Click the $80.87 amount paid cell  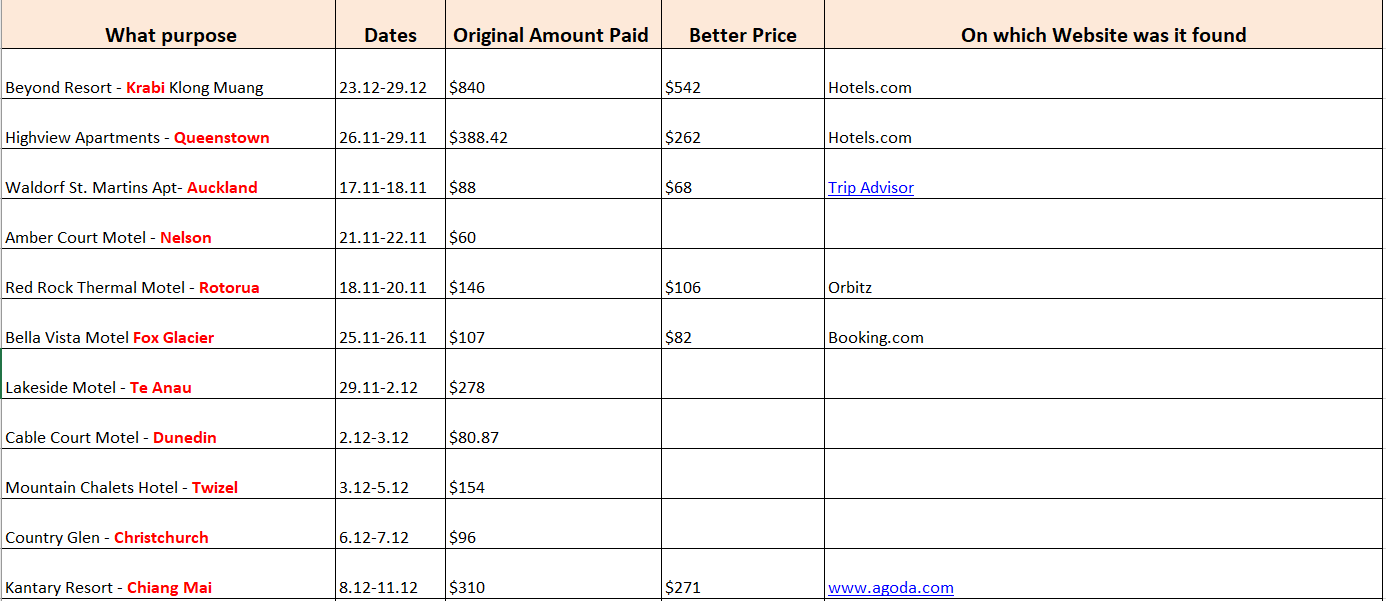point(553,425)
